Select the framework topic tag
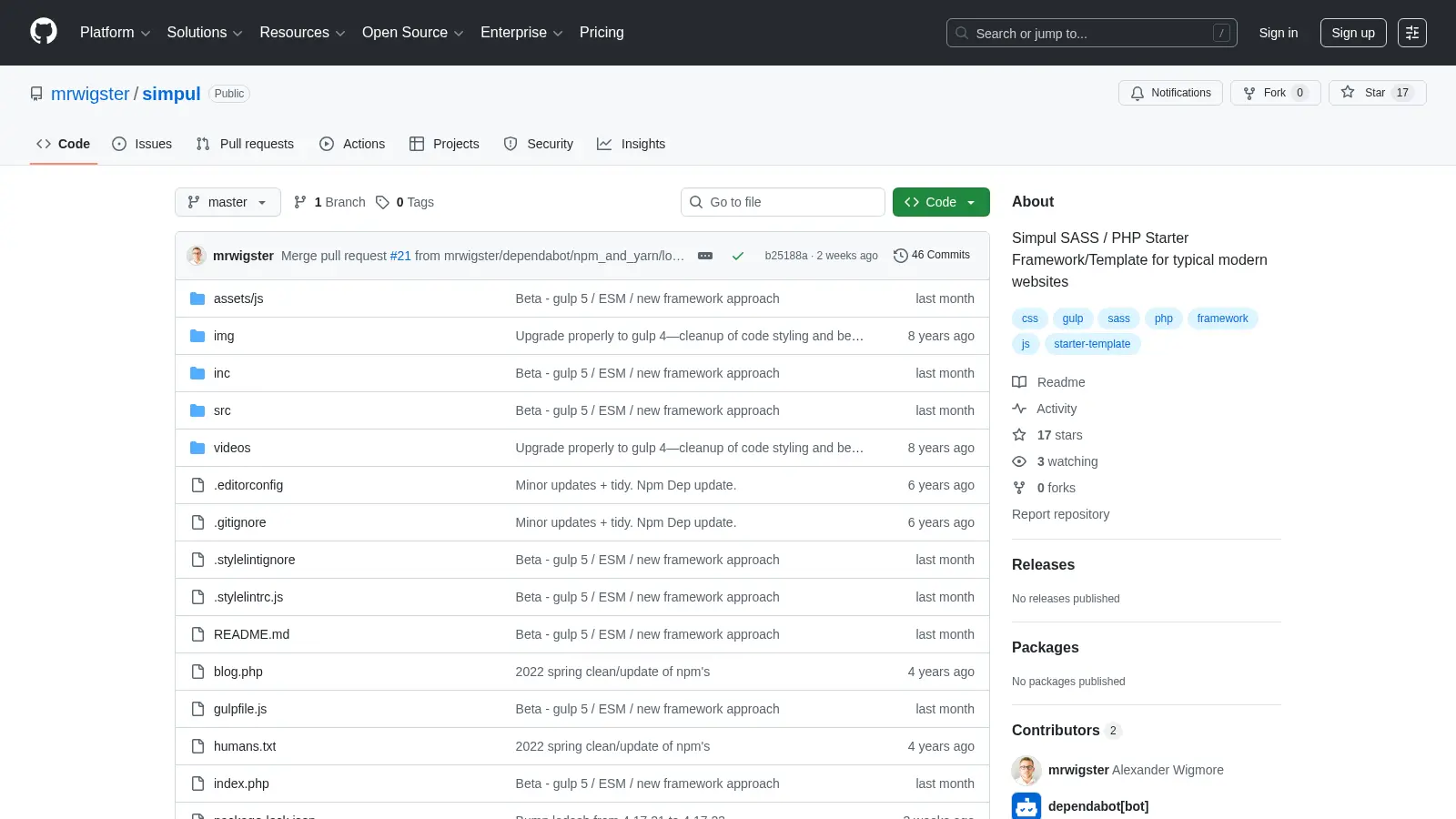Viewport: 1456px width, 819px height. click(1222, 318)
